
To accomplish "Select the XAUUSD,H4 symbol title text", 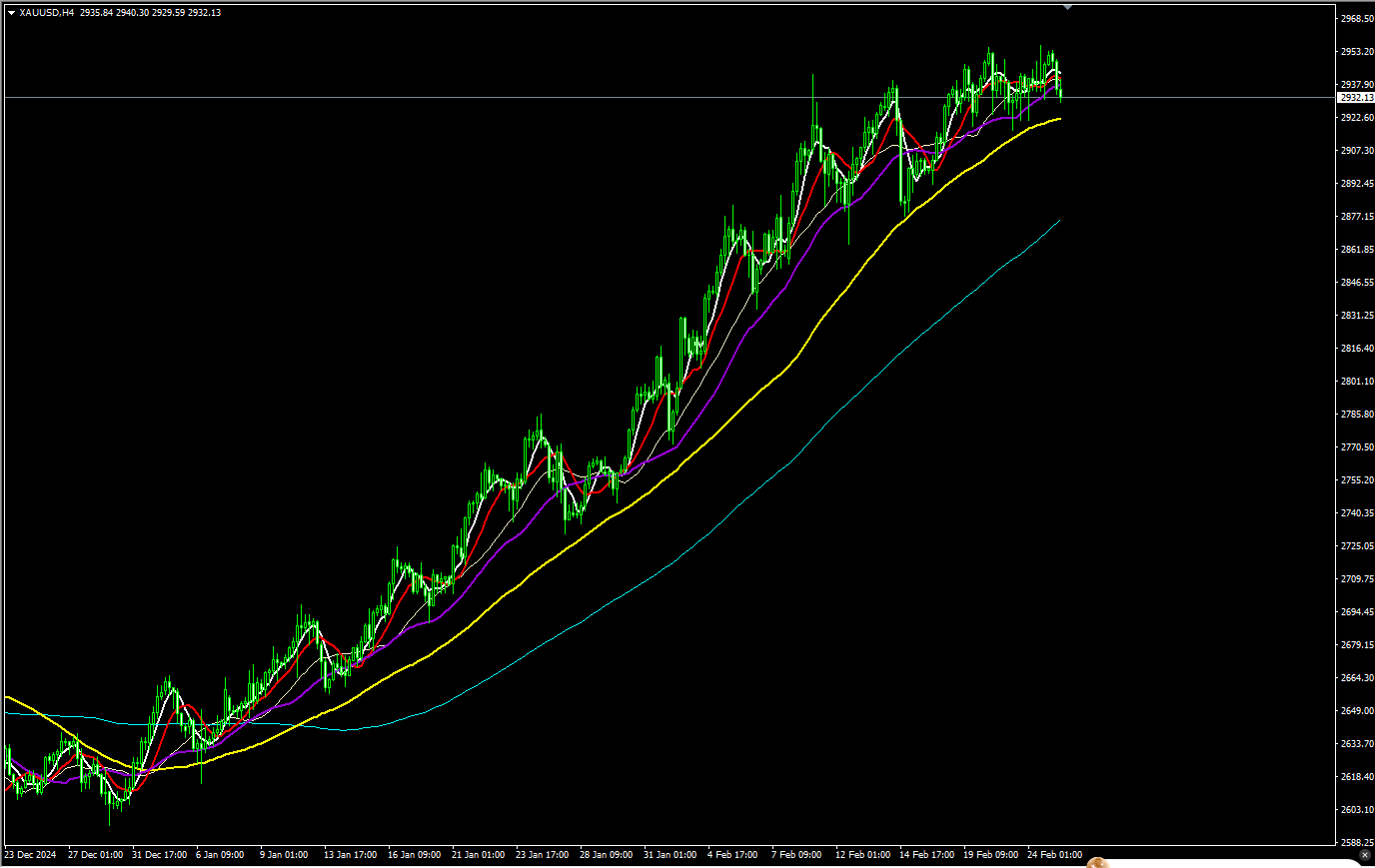I will pos(46,13).
